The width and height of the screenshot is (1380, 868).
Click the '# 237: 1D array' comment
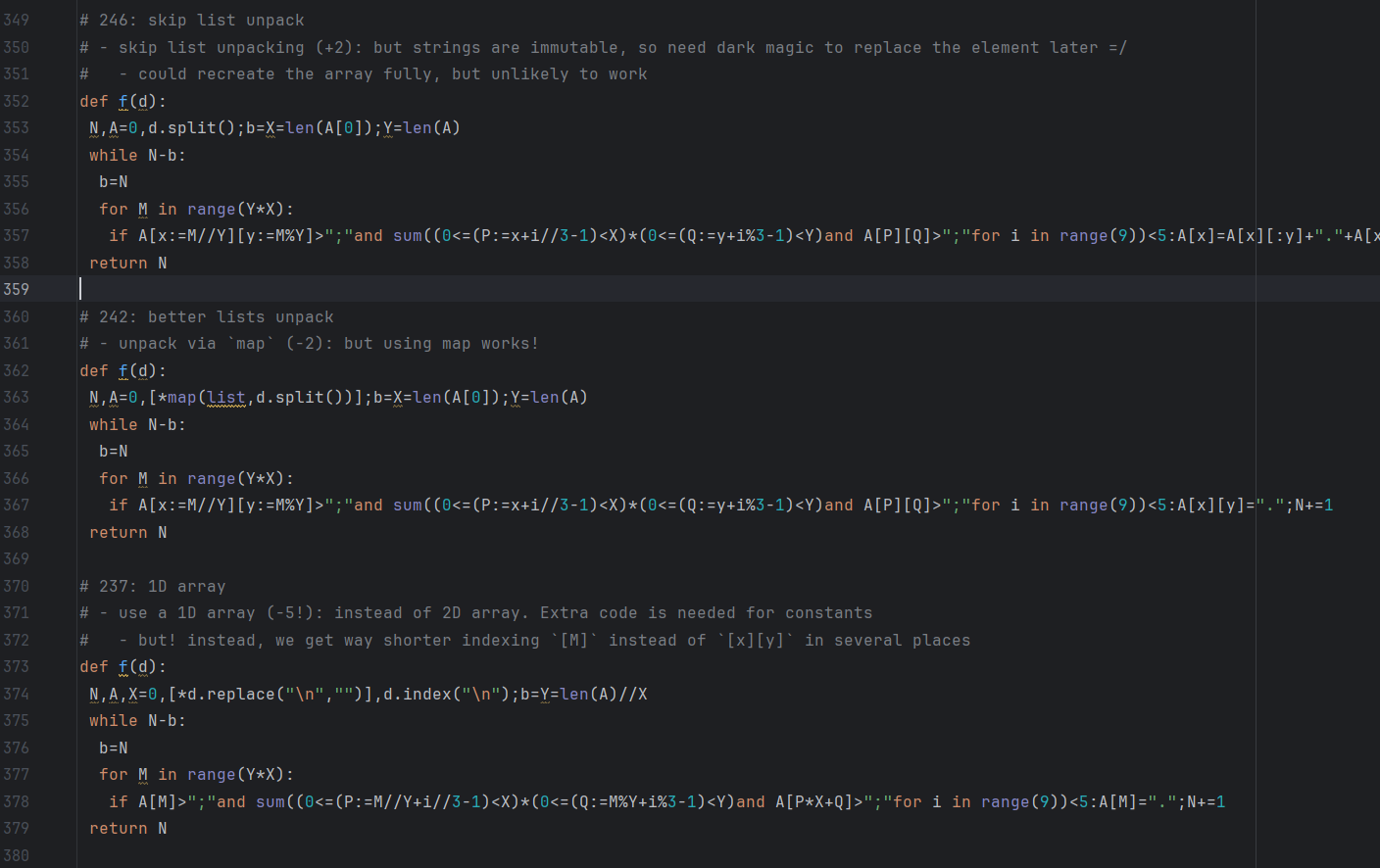pos(152,587)
